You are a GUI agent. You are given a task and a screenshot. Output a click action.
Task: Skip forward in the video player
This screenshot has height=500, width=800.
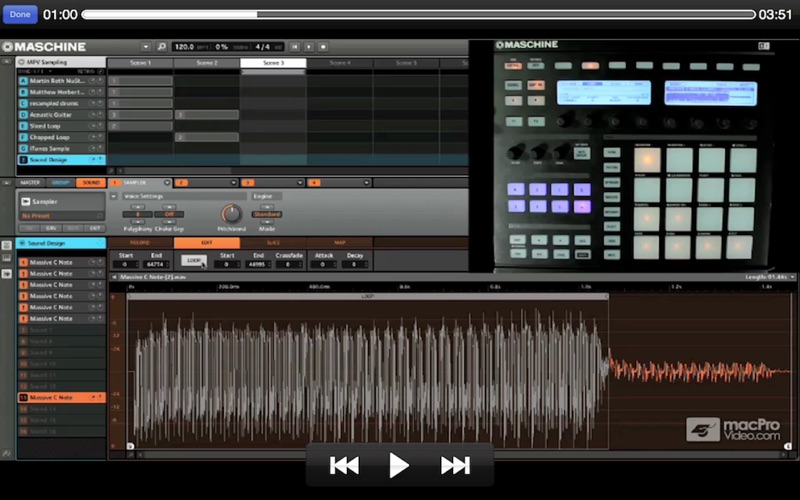(455, 465)
